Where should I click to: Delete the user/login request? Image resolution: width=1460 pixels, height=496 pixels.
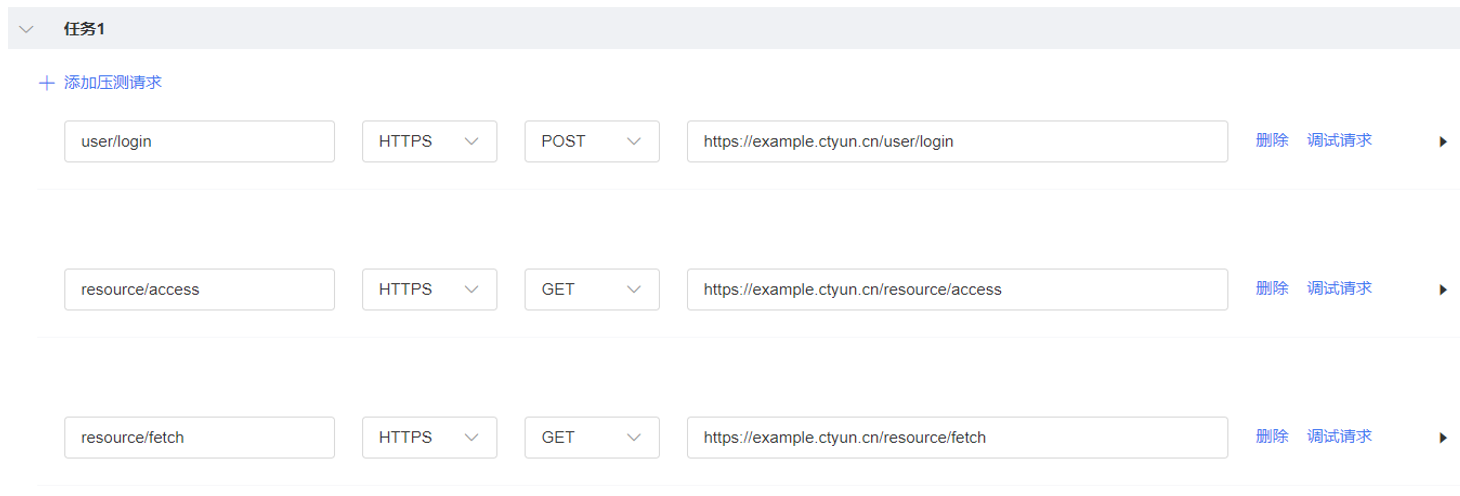[1272, 141]
